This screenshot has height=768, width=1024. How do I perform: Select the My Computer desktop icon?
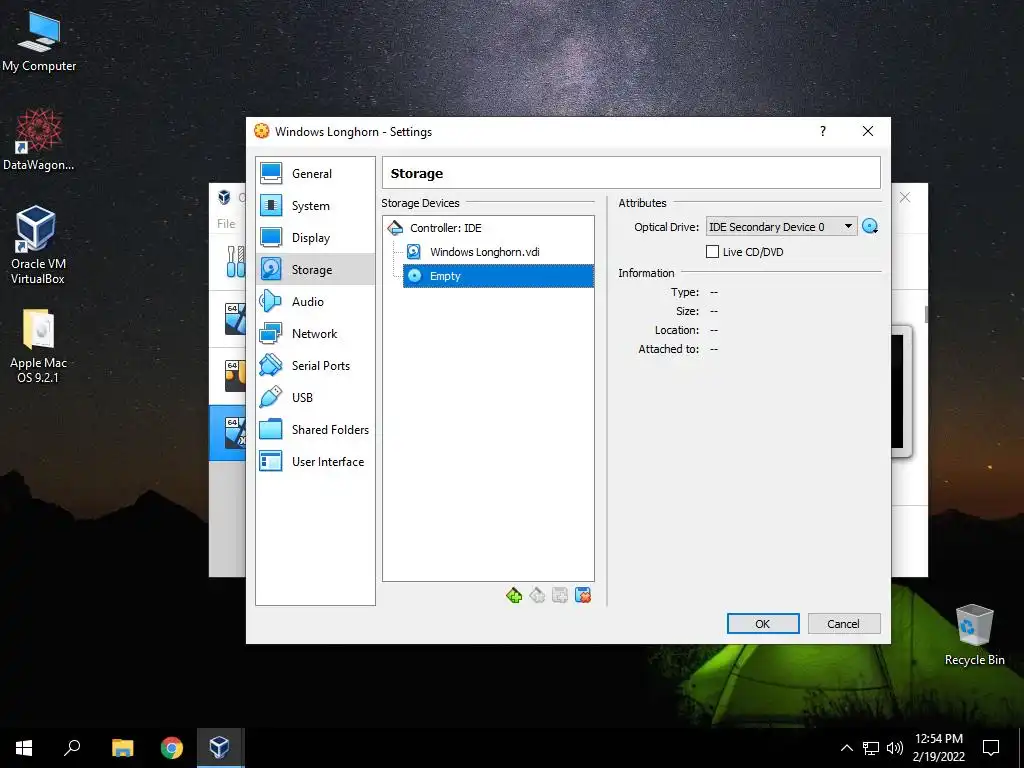(39, 41)
